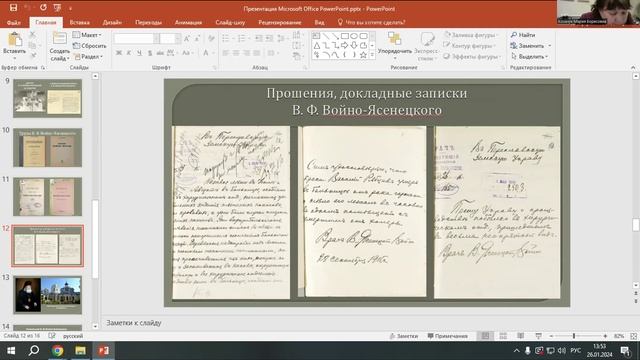Screen dimensions: 640x360
Task: Open Контур фигуры shape outline
Action: 470,46
